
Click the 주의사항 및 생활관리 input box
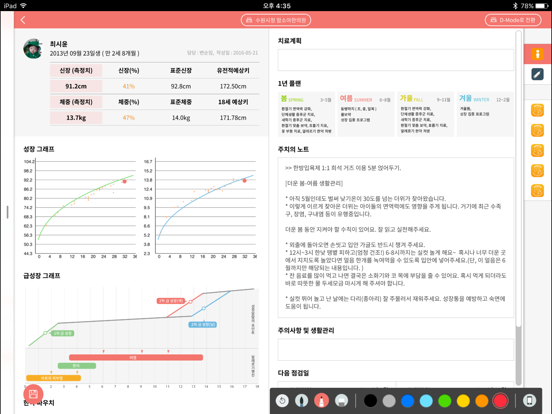coord(395,350)
